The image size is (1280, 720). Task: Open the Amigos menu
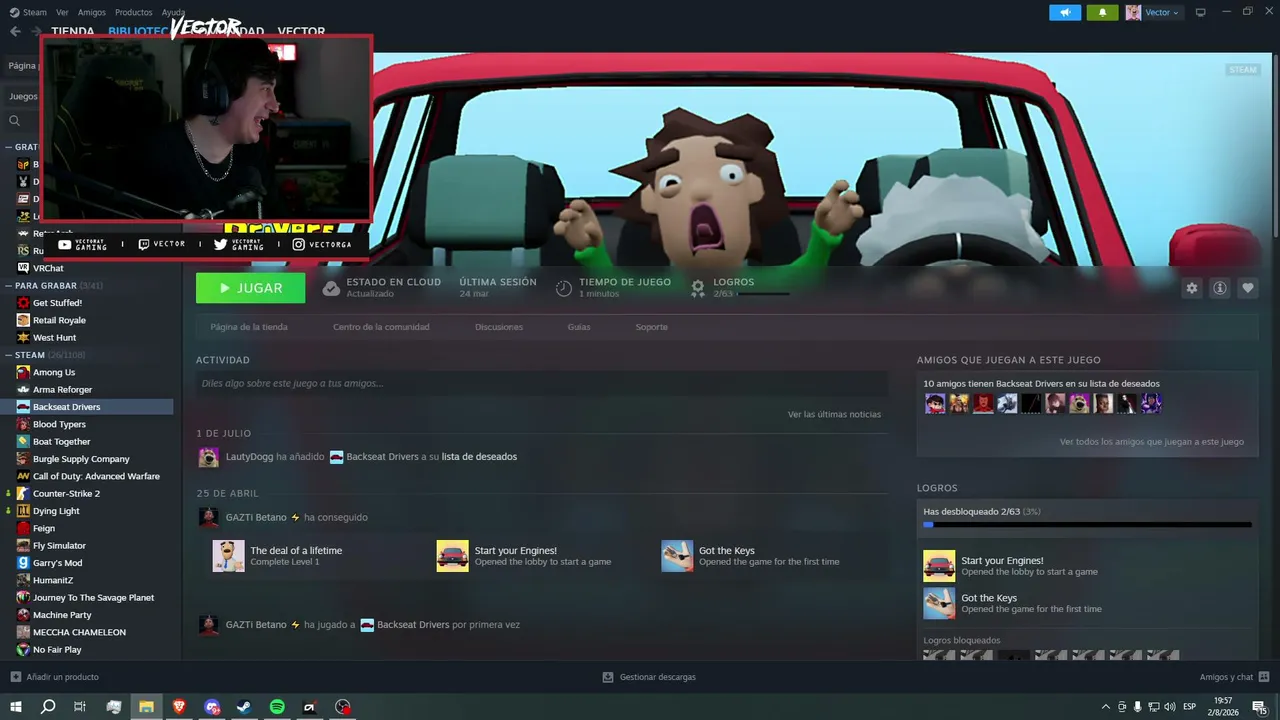pyautogui.click(x=92, y=12)
